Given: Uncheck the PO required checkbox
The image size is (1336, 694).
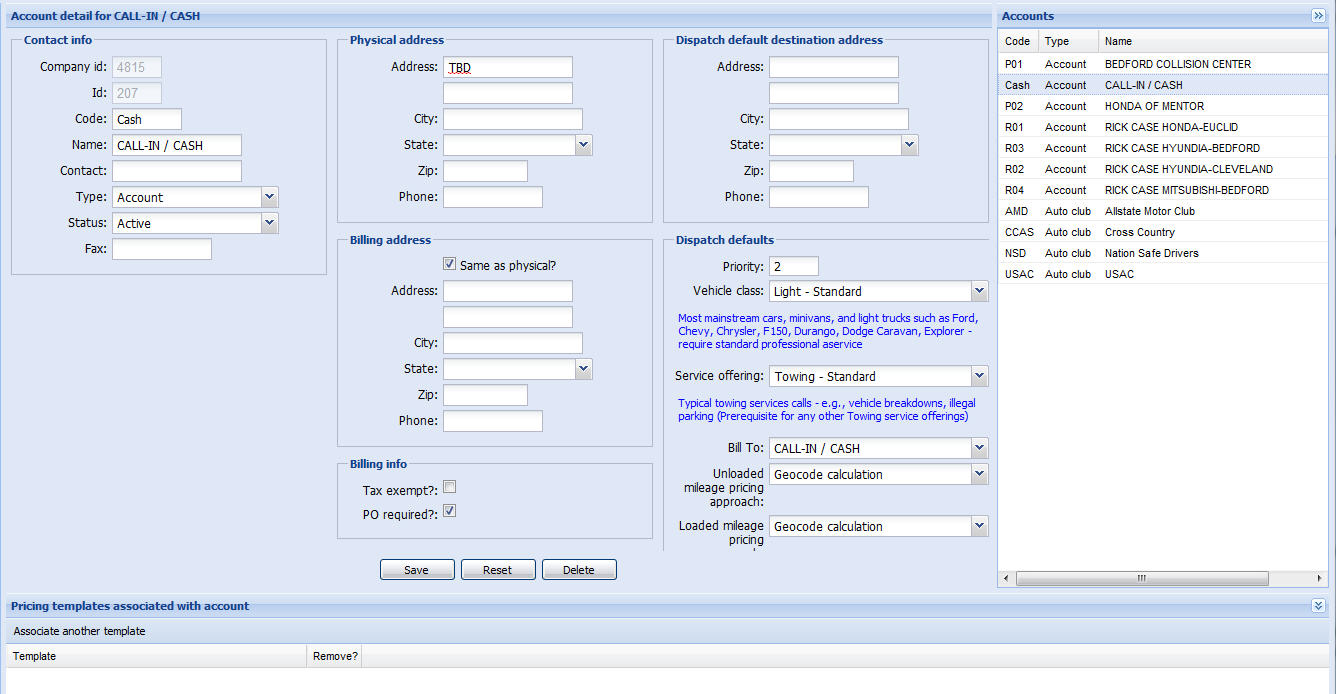Looking at the screenshot, I should (450, 511).
